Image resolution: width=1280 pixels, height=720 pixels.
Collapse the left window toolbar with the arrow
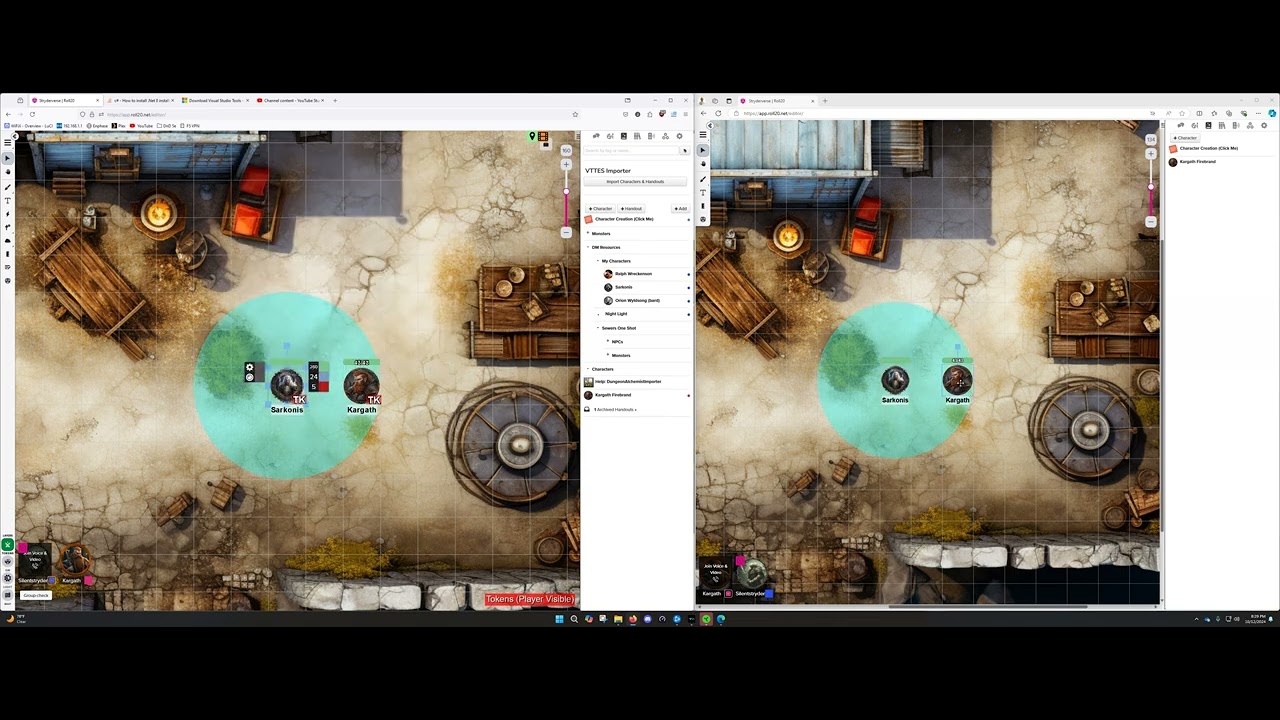[14, 136]
